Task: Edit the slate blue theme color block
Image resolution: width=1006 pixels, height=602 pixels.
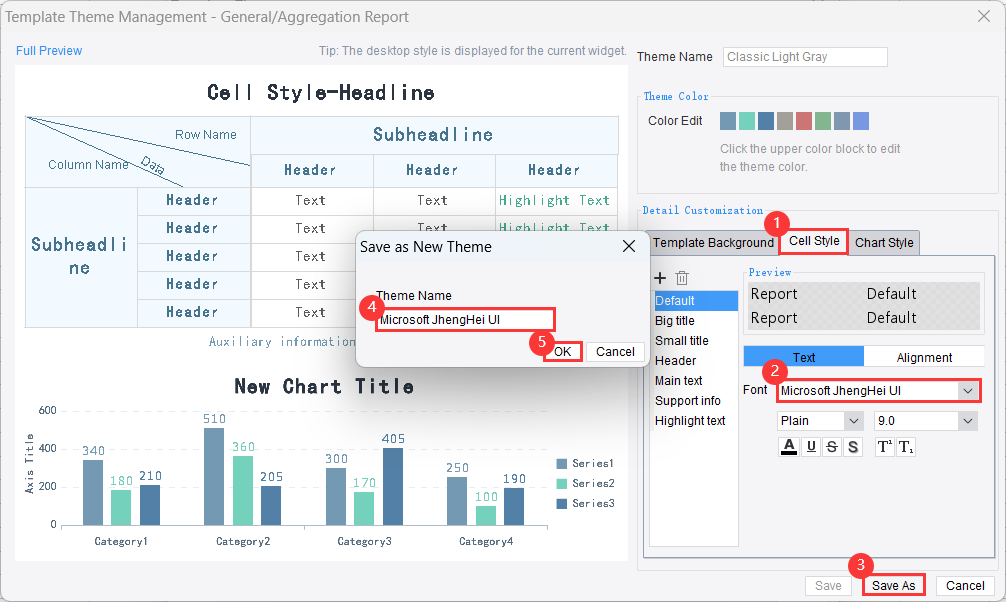Action: pyautogui.click(x=842, y=121)
